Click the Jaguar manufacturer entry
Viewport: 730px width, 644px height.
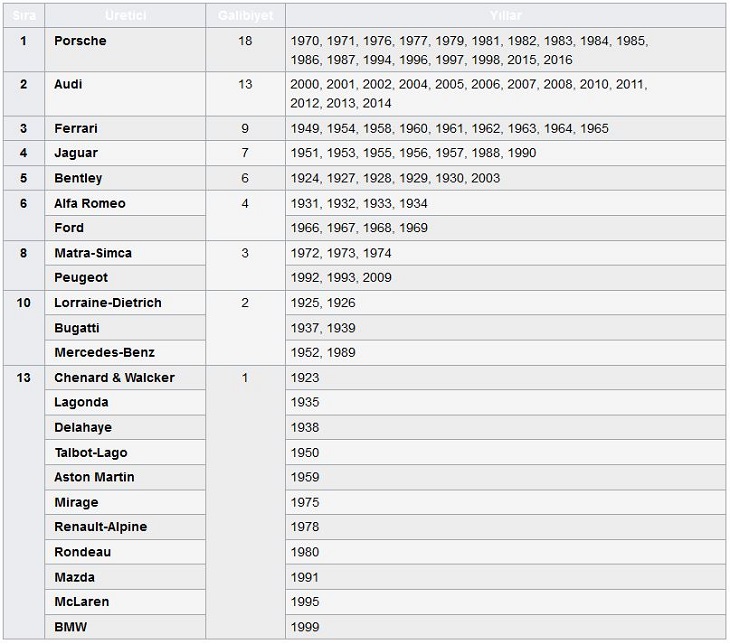click(76, 153)
